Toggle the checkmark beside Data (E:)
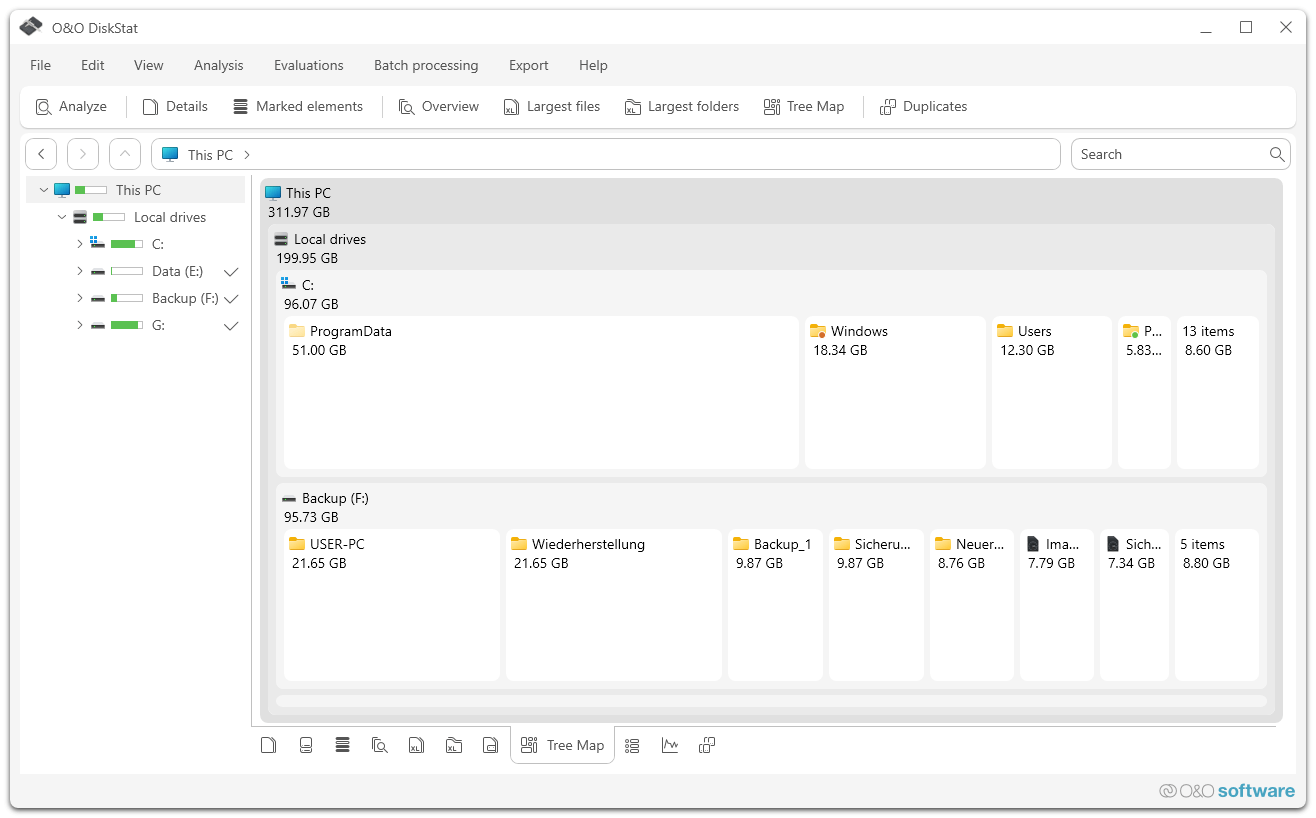The width and height of the screenshot is (1316, 818). point(231,272)
